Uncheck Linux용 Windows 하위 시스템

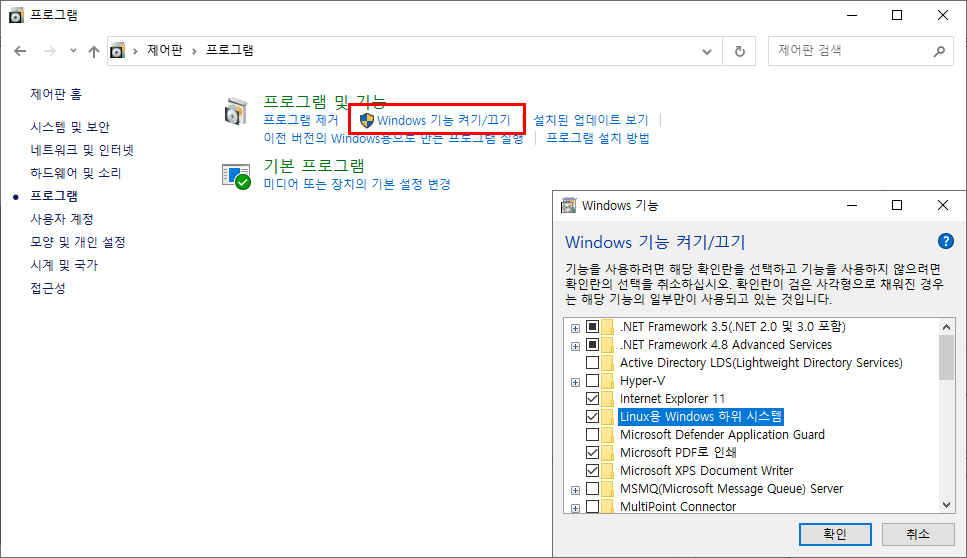pyautogui.click(x=592, y=417)
